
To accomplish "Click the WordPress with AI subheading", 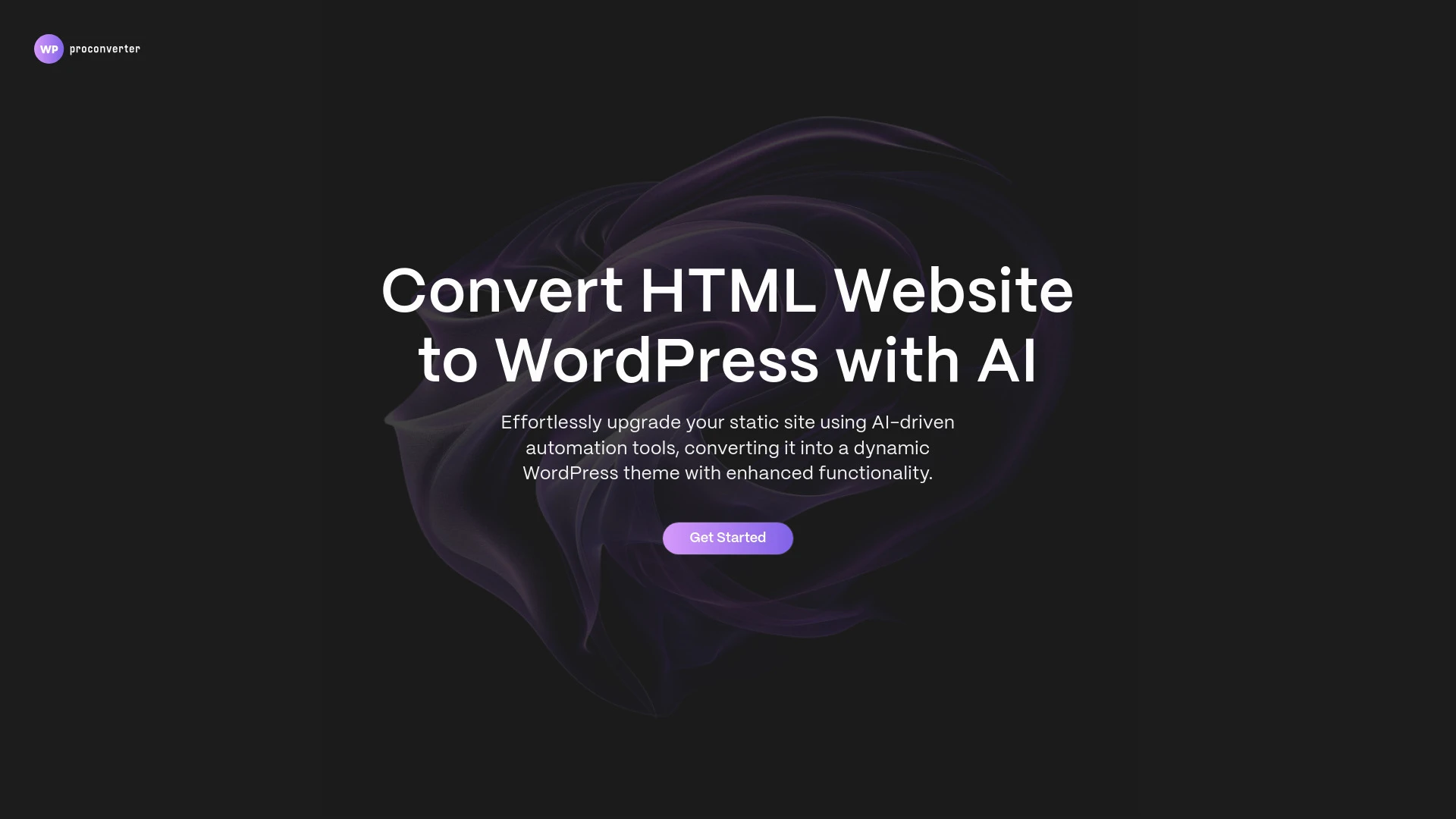I will coord(728,359).
